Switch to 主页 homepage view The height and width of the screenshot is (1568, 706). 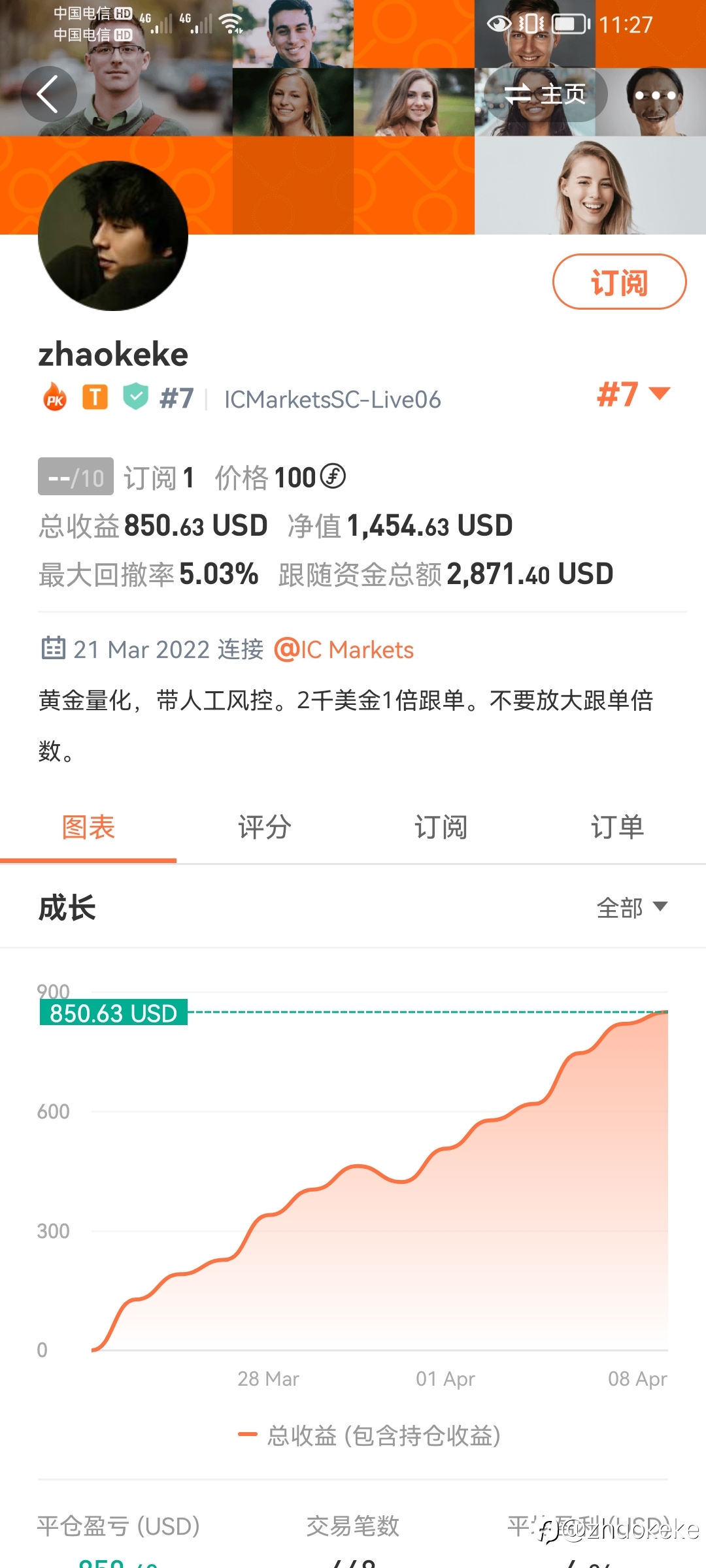pos(545,95)
